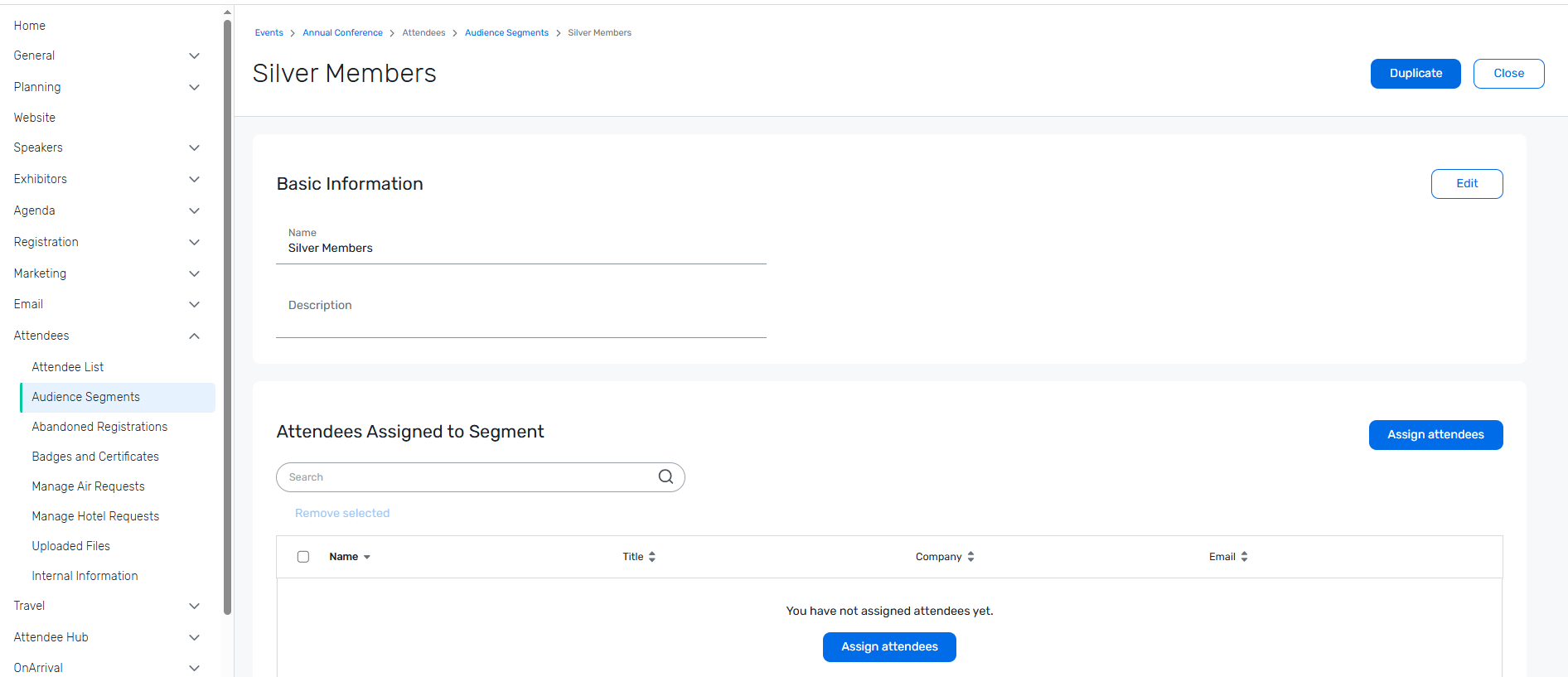The height and width of the screenshot is (677, 1568).
Task: Open Audience Segments breadcrumb link
Action: coord(506,33)
